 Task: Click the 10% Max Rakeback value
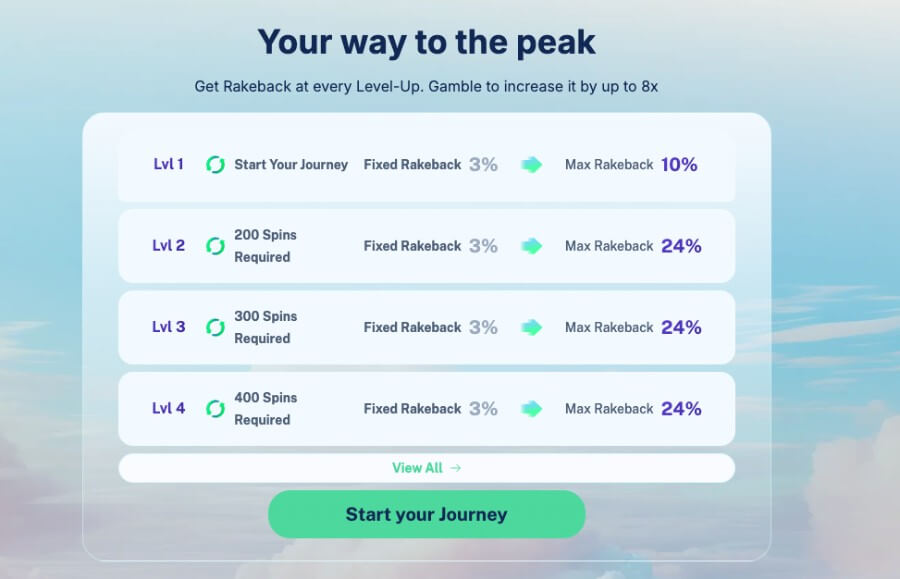pos(679,165)
